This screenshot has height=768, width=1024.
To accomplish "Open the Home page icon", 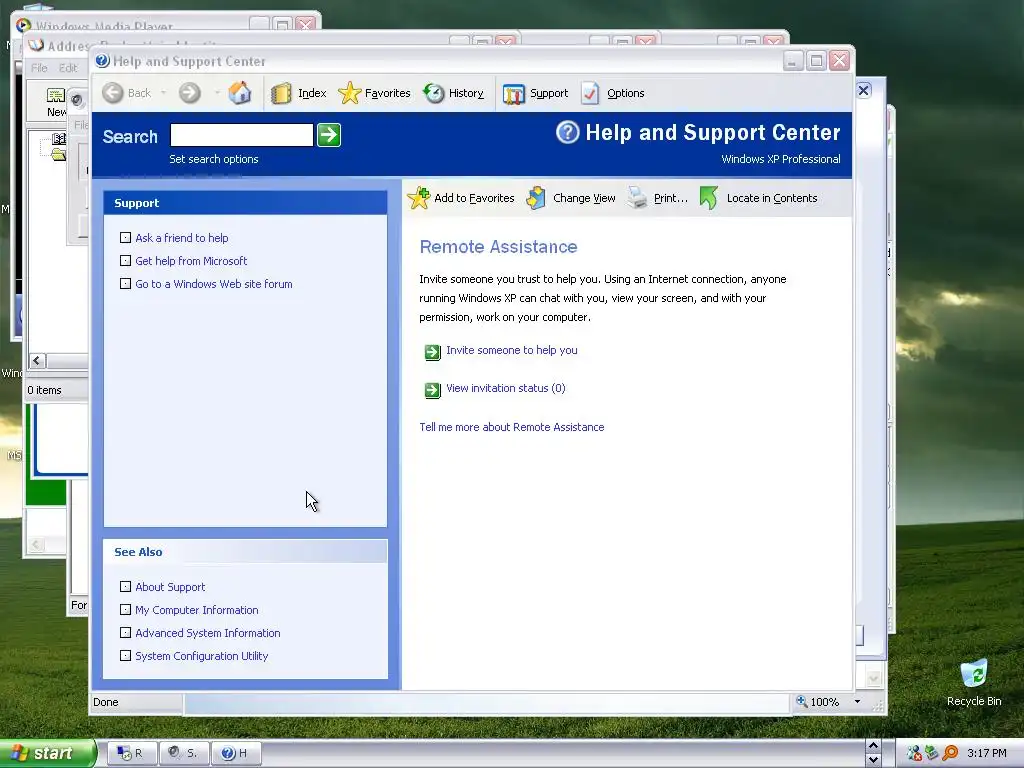I will pos(240,93).
